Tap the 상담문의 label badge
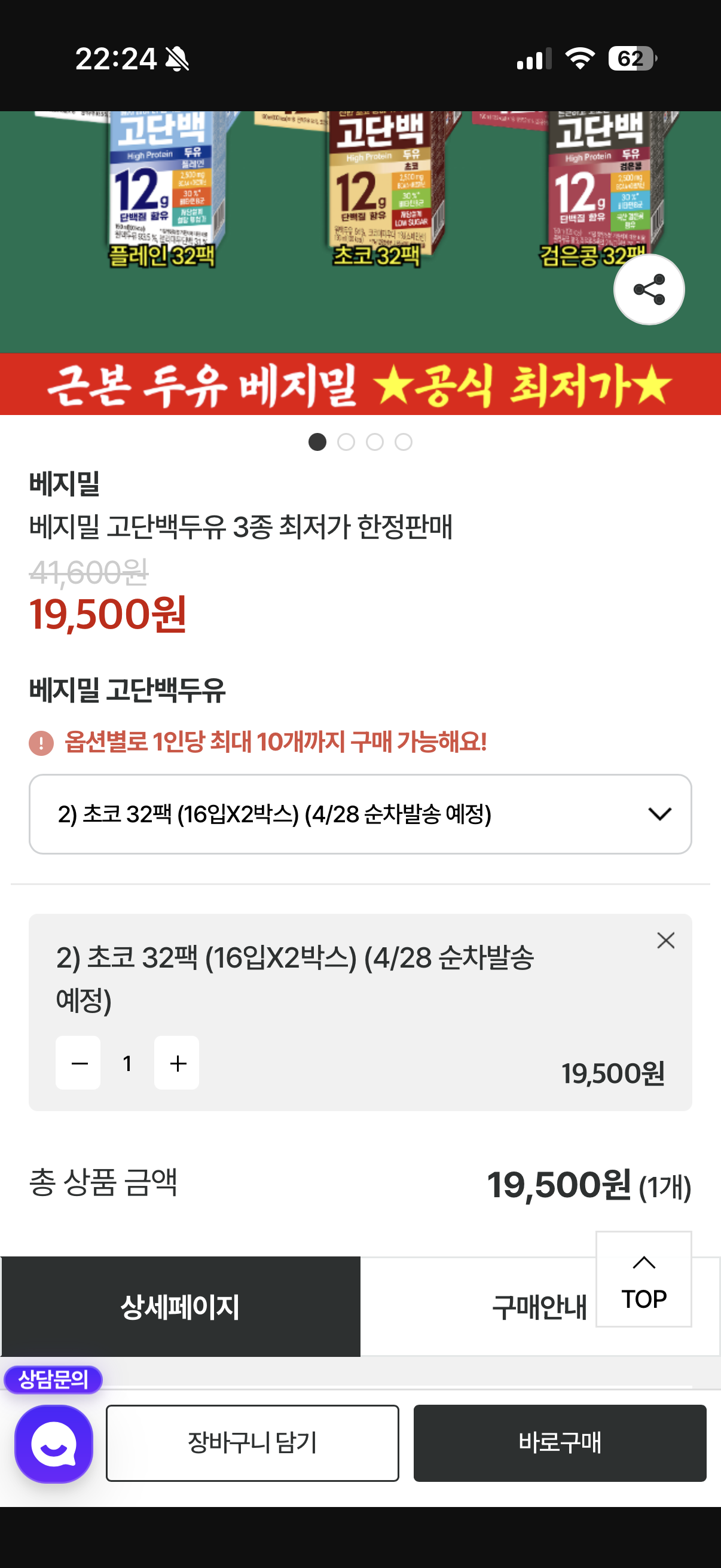721x1568 pixels. point(53,1379)
